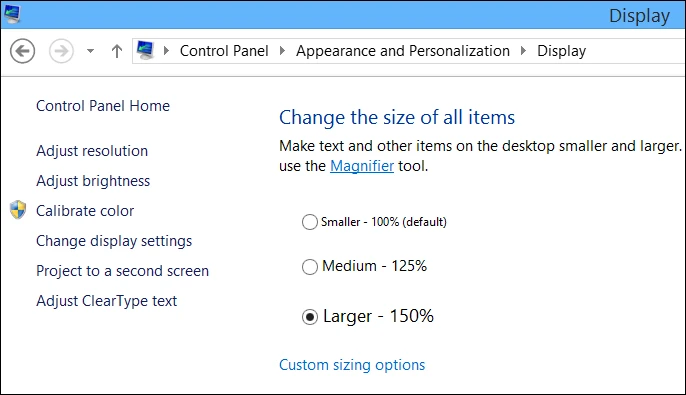
Task: Open Control Panel breadcrumb
Action: point(224,51)
